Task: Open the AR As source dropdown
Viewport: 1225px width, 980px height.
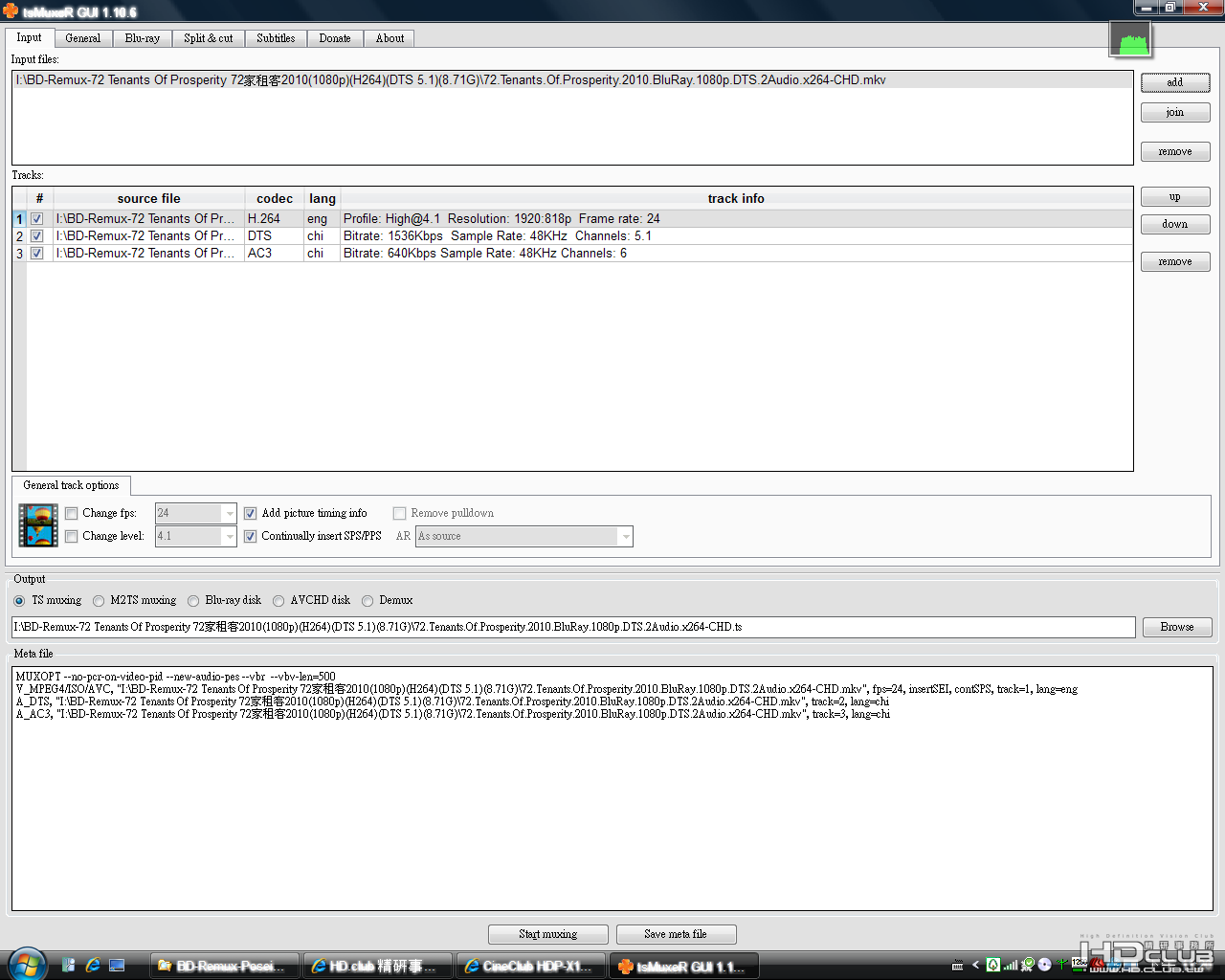Action: pos(625,536)
